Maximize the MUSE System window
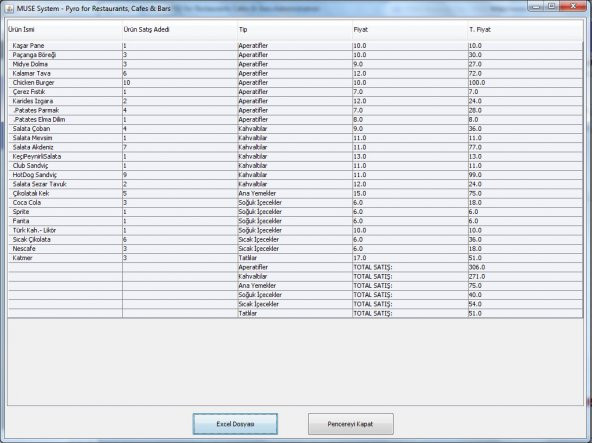The height and width of the screenshot is (443, 592). 552,6
